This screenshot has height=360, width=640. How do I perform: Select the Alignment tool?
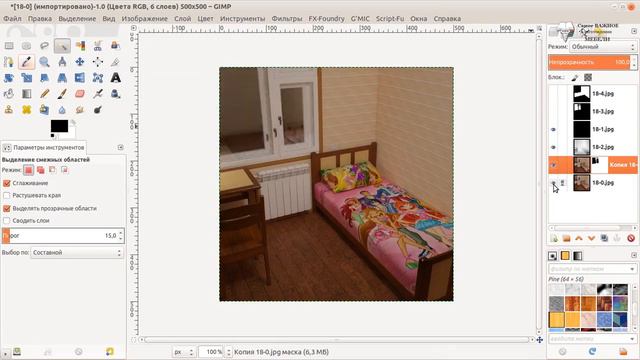pyautogui.click(x=98, y=62)
